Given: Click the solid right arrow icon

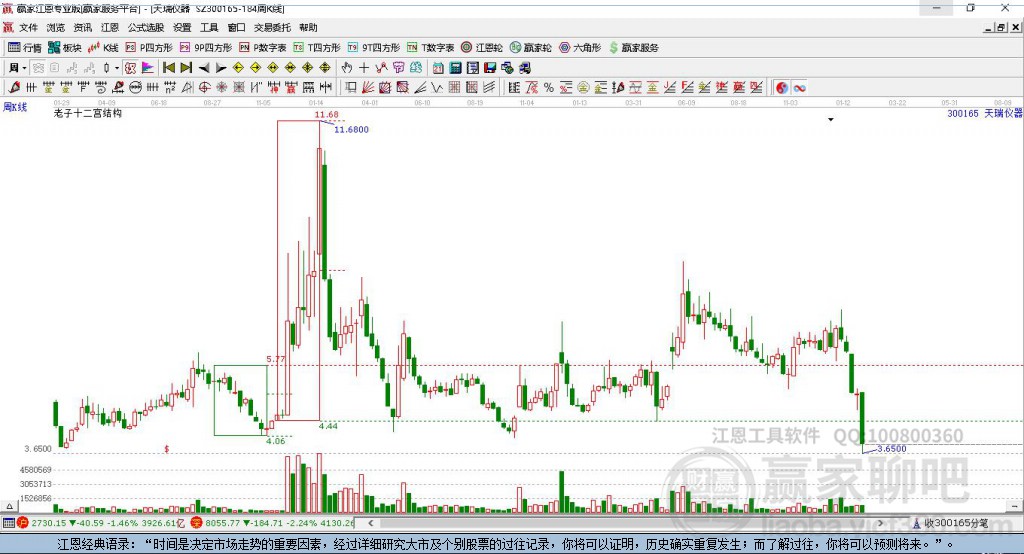Looking at the screenshot, I should click(x=219, y=68).
